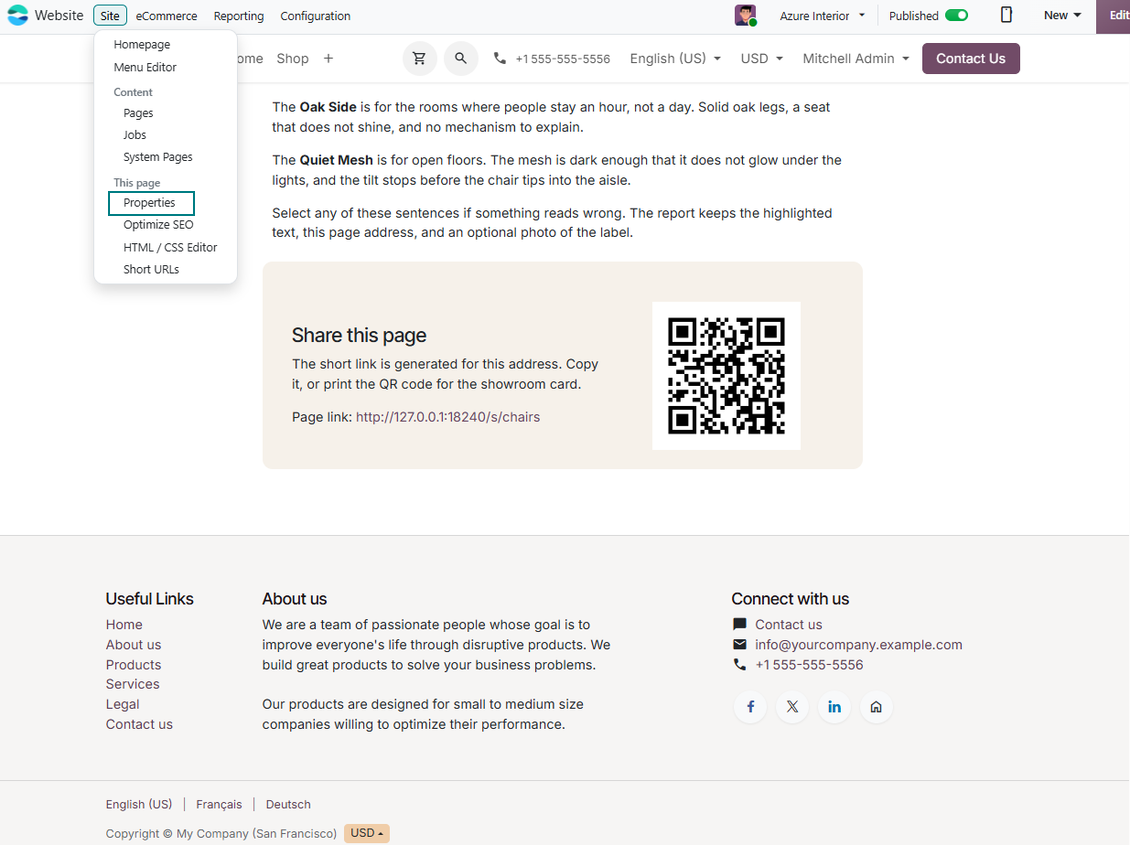
Task: Open the eCommerce menu
Action: (x=166, y=16)
